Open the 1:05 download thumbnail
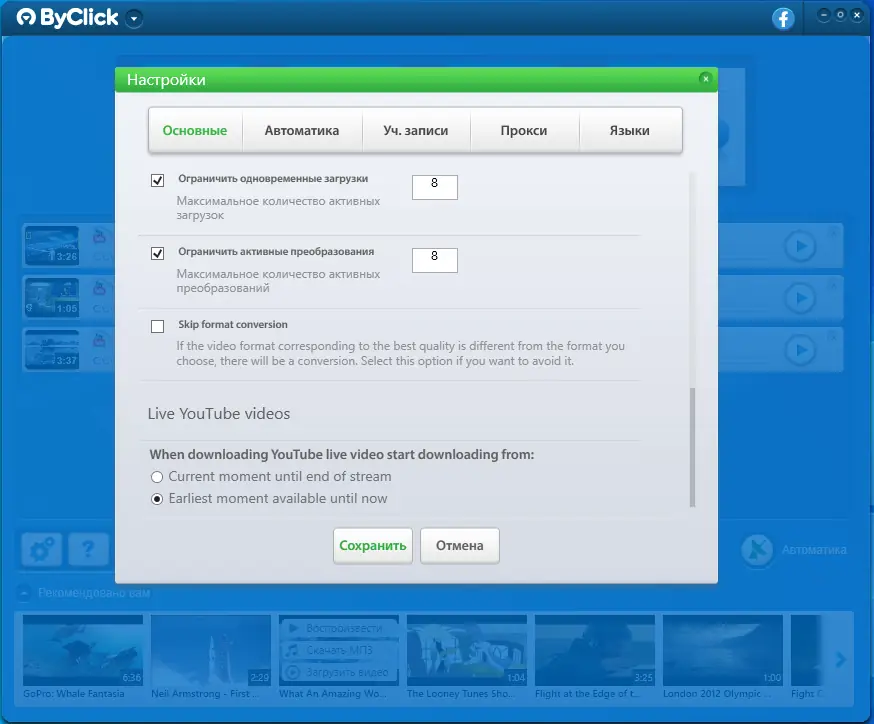The height and width of the screenshot is (724, 874). (x=52, y=298)
